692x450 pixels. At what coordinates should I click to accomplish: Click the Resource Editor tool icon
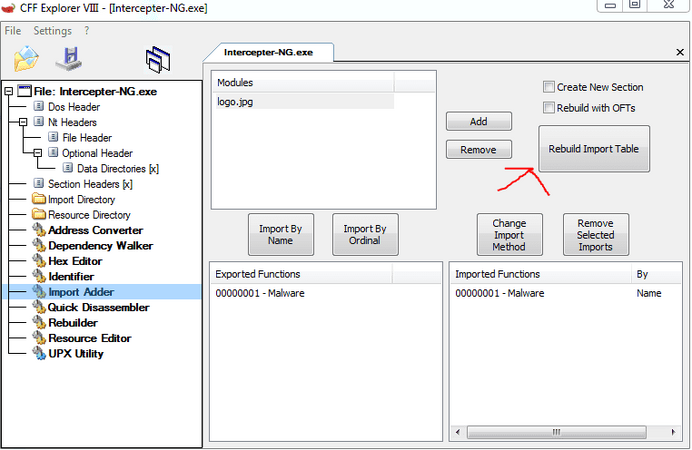point(39,338)
